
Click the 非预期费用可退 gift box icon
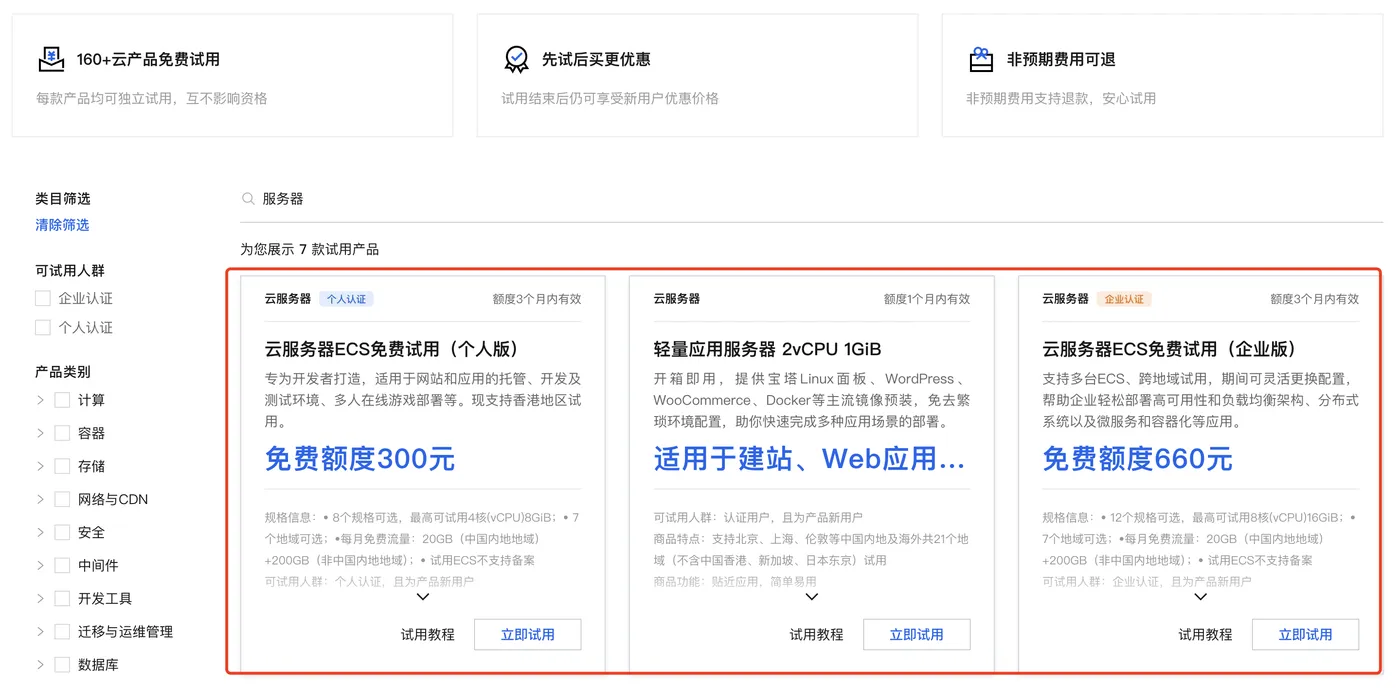pos(981,59)
